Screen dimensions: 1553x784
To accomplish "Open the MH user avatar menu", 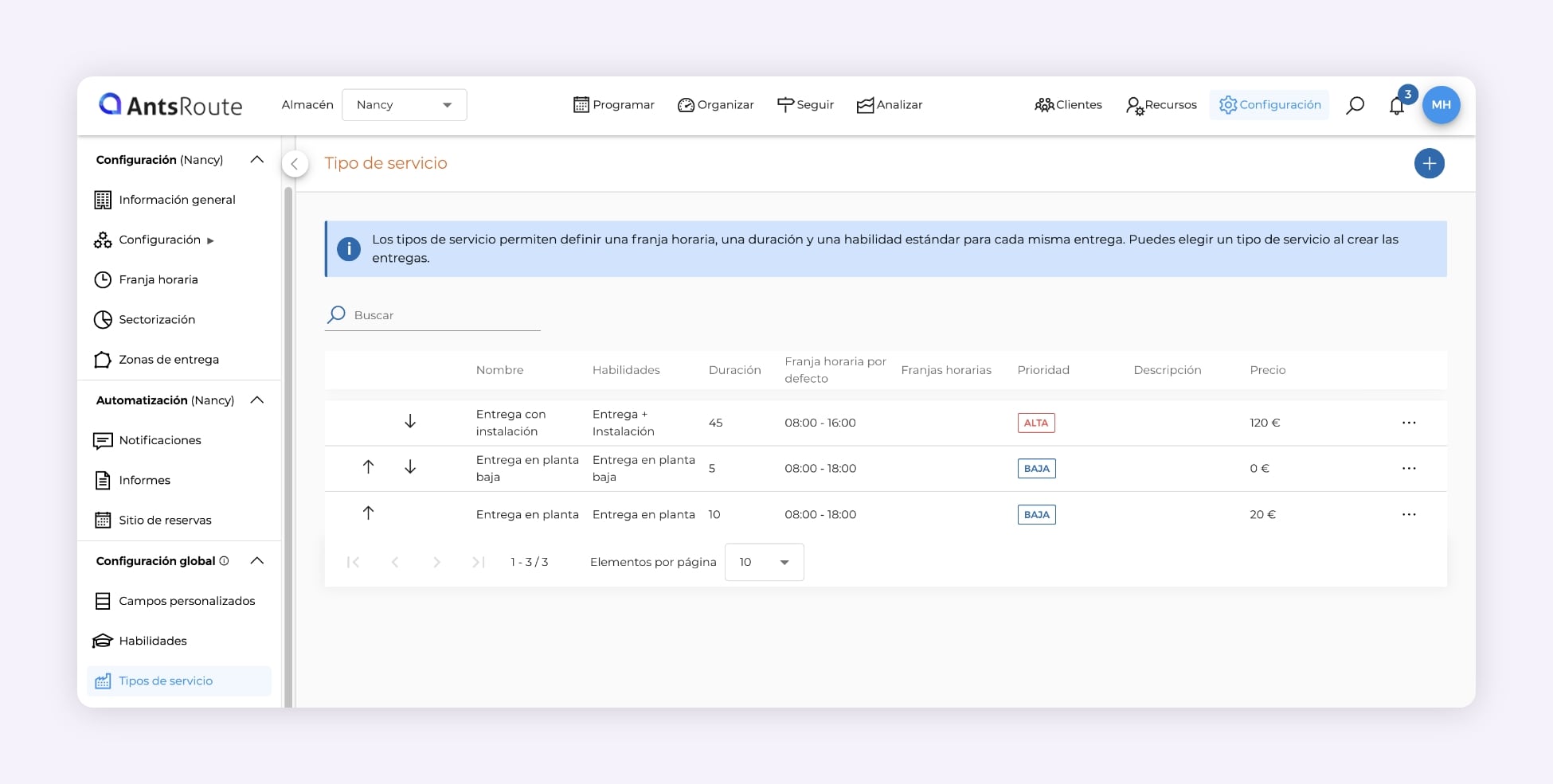I will click(x=1441, y=105).
